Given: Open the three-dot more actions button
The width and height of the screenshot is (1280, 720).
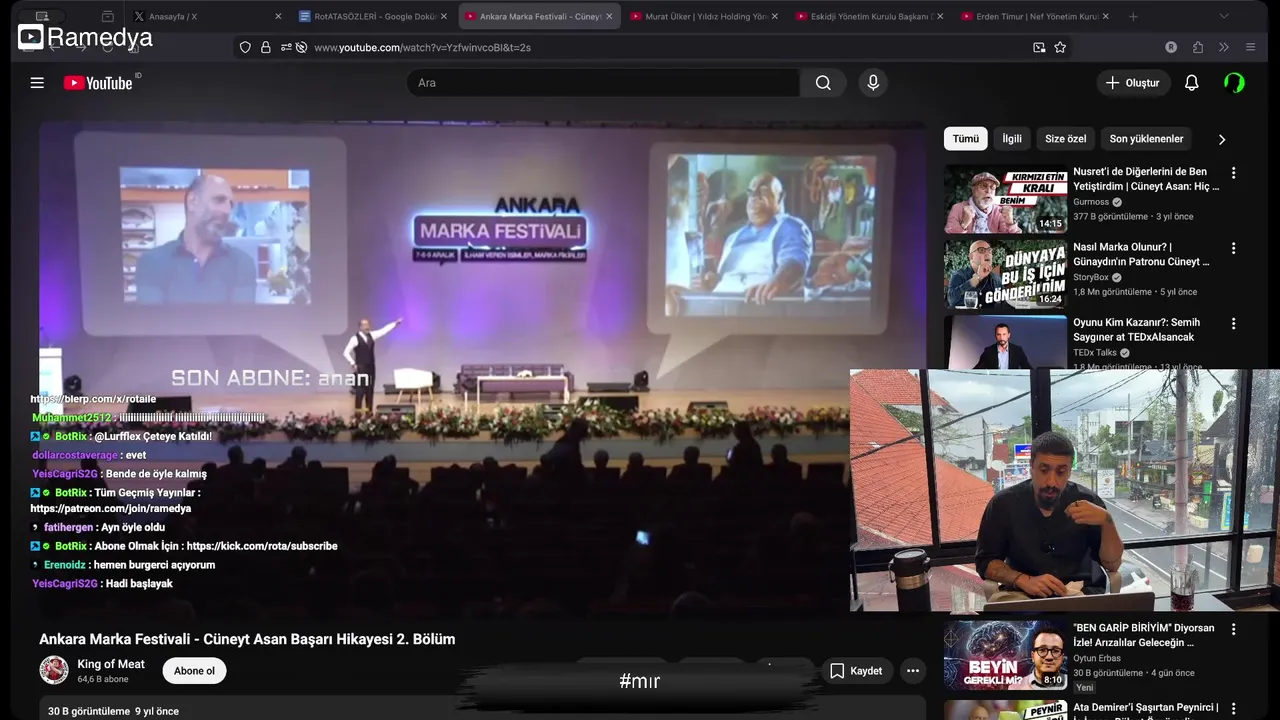Looking at the screenshot, I should click(912, 671).
